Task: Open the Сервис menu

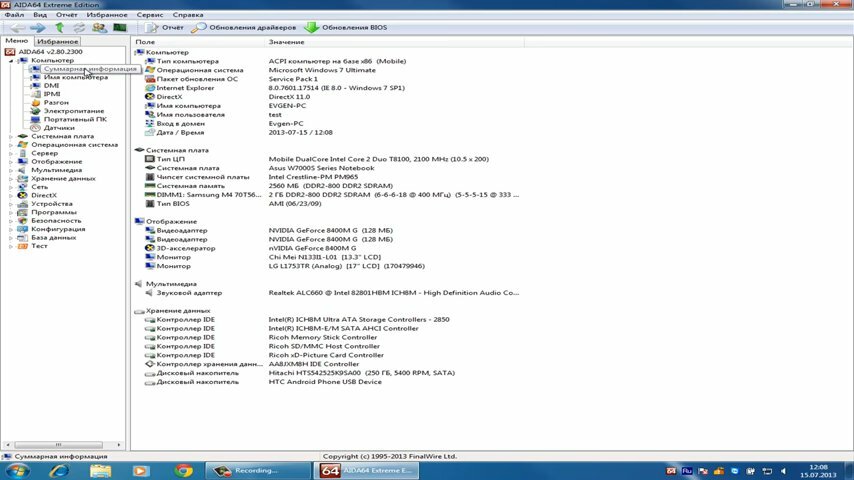Action: pos(150,15)
